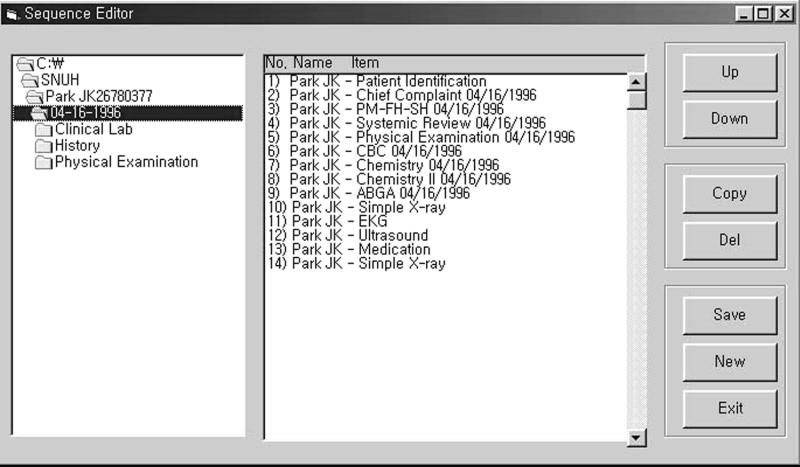
Task: Click the Down button
Action: [730, 119]
